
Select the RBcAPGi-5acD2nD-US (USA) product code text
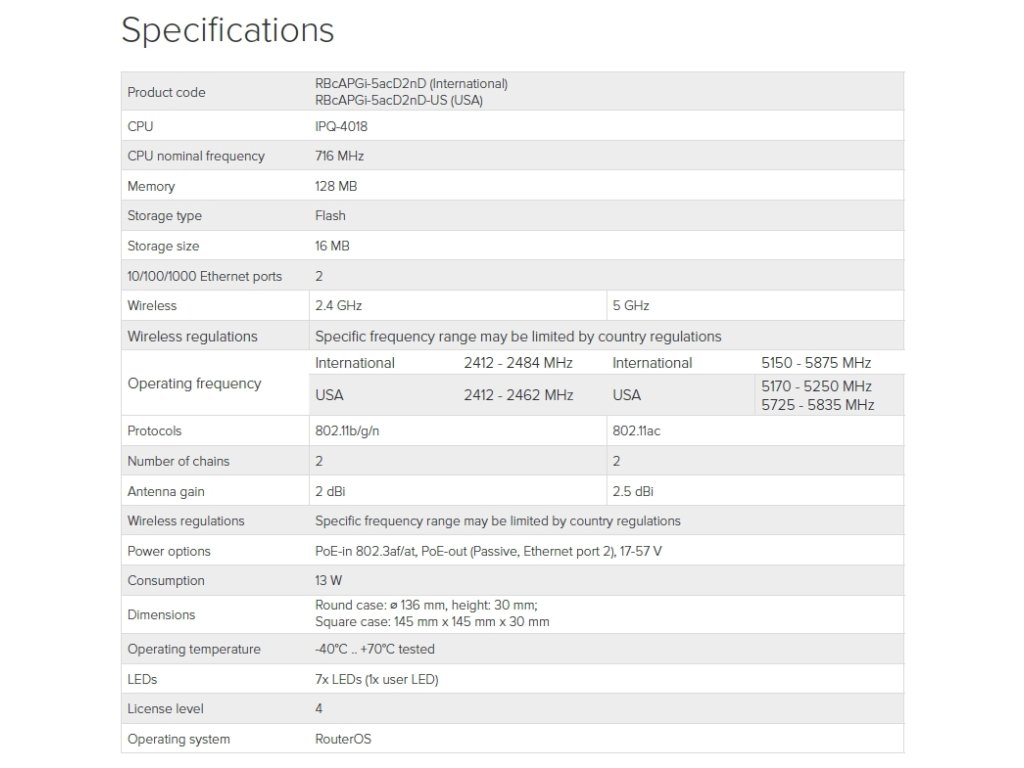[400, 100]
